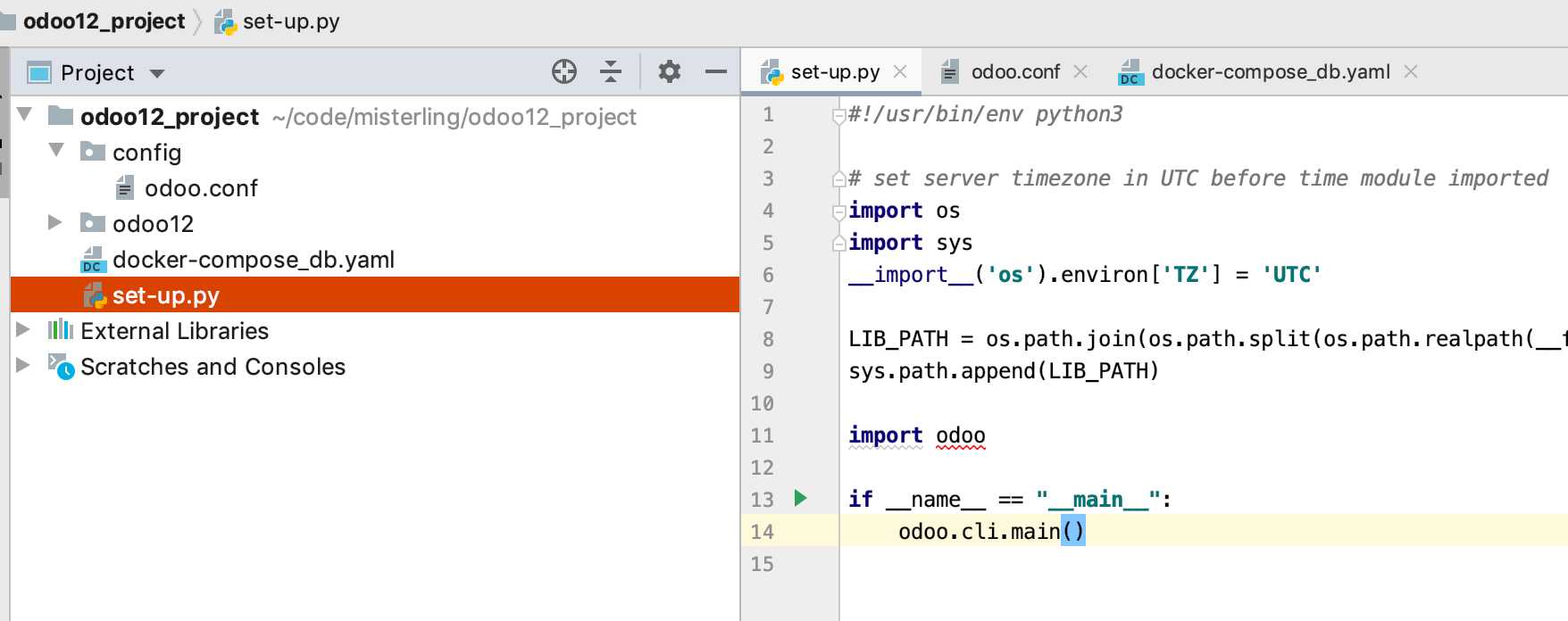Fold the imports block at line 4
The width and height of the screenshot is (1568, 621).
coord(838,211)
